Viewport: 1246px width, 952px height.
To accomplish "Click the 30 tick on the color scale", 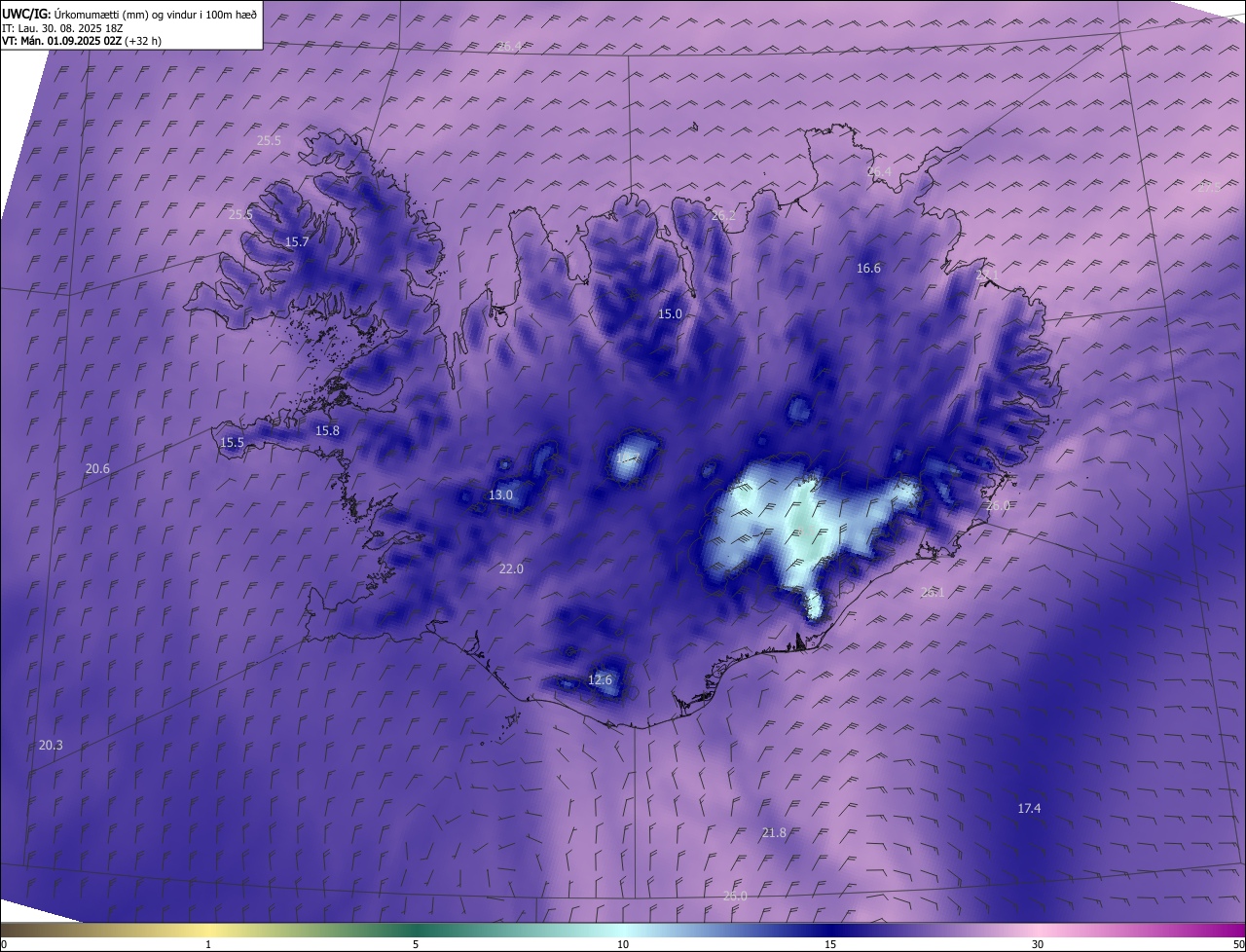I will coord(1038,944).
